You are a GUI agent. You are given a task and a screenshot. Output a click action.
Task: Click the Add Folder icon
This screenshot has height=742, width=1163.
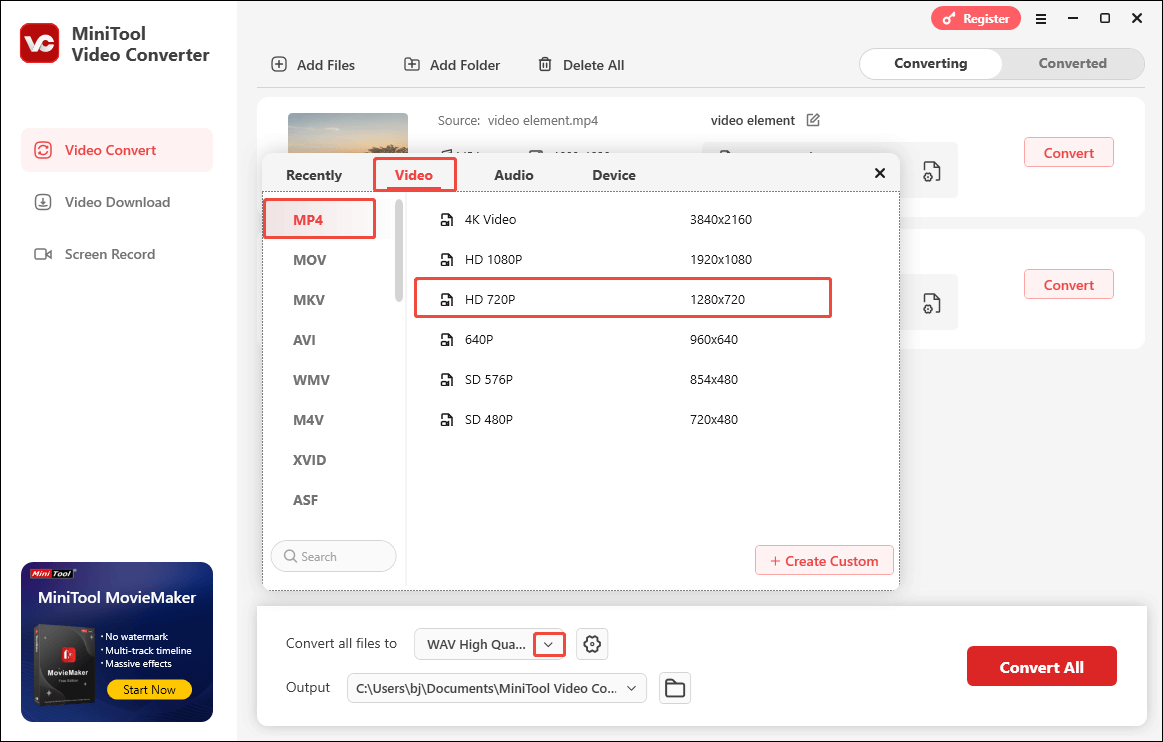[x=411, y=65]
